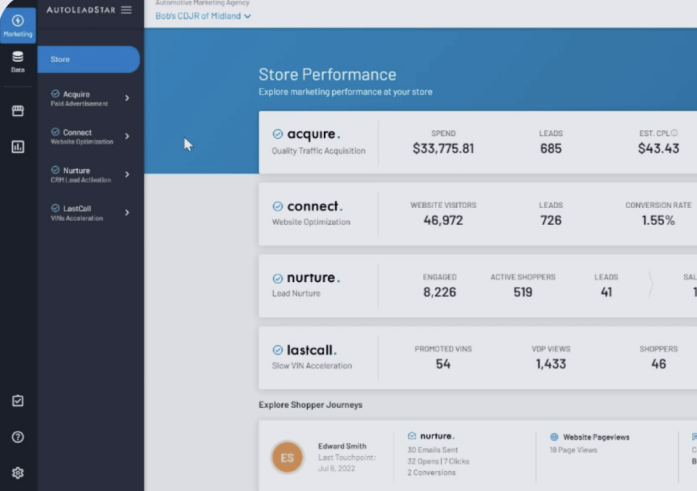Click the ES avatar for Edward Smith
This screenshot has height=491, width=697.
click(287, 457)
